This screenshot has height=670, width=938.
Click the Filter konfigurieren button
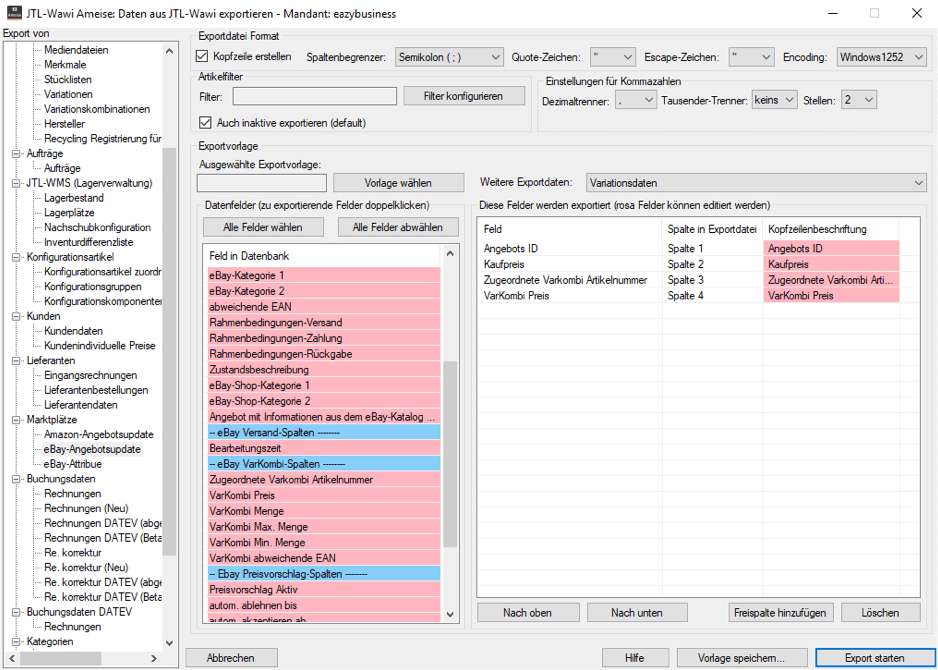point(464,96)
